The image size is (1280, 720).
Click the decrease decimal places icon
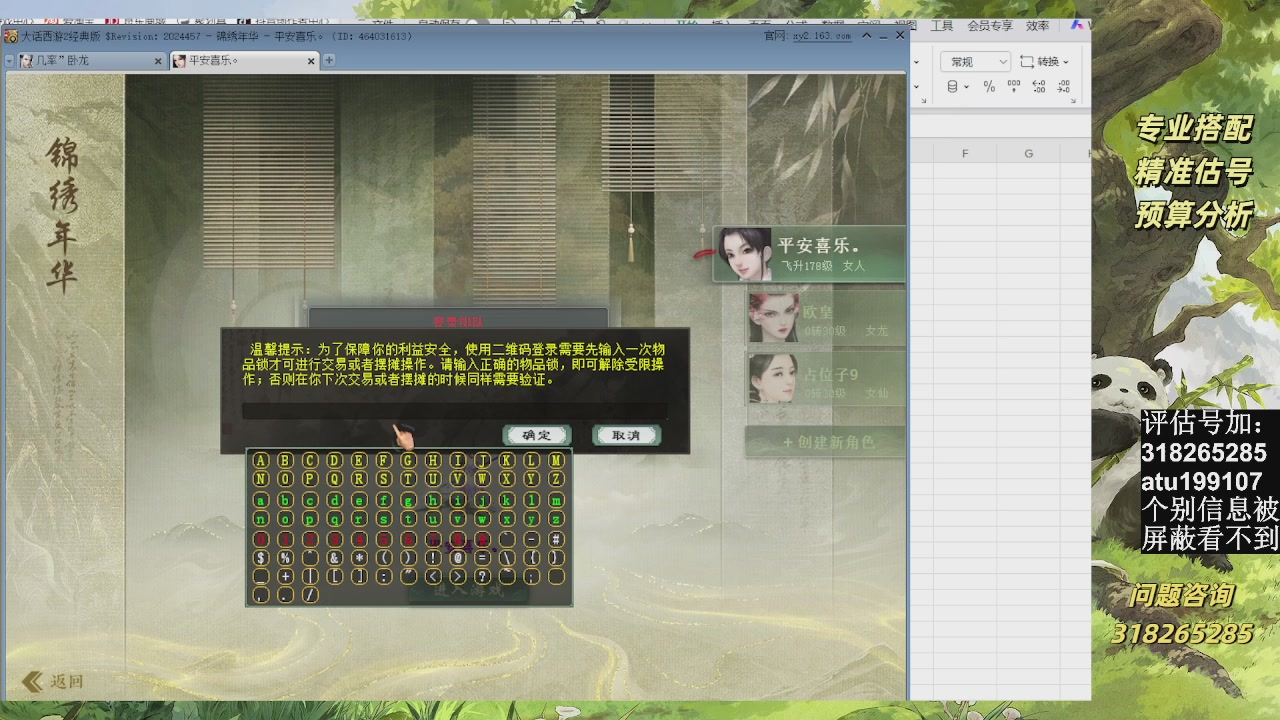point(1065,87)
